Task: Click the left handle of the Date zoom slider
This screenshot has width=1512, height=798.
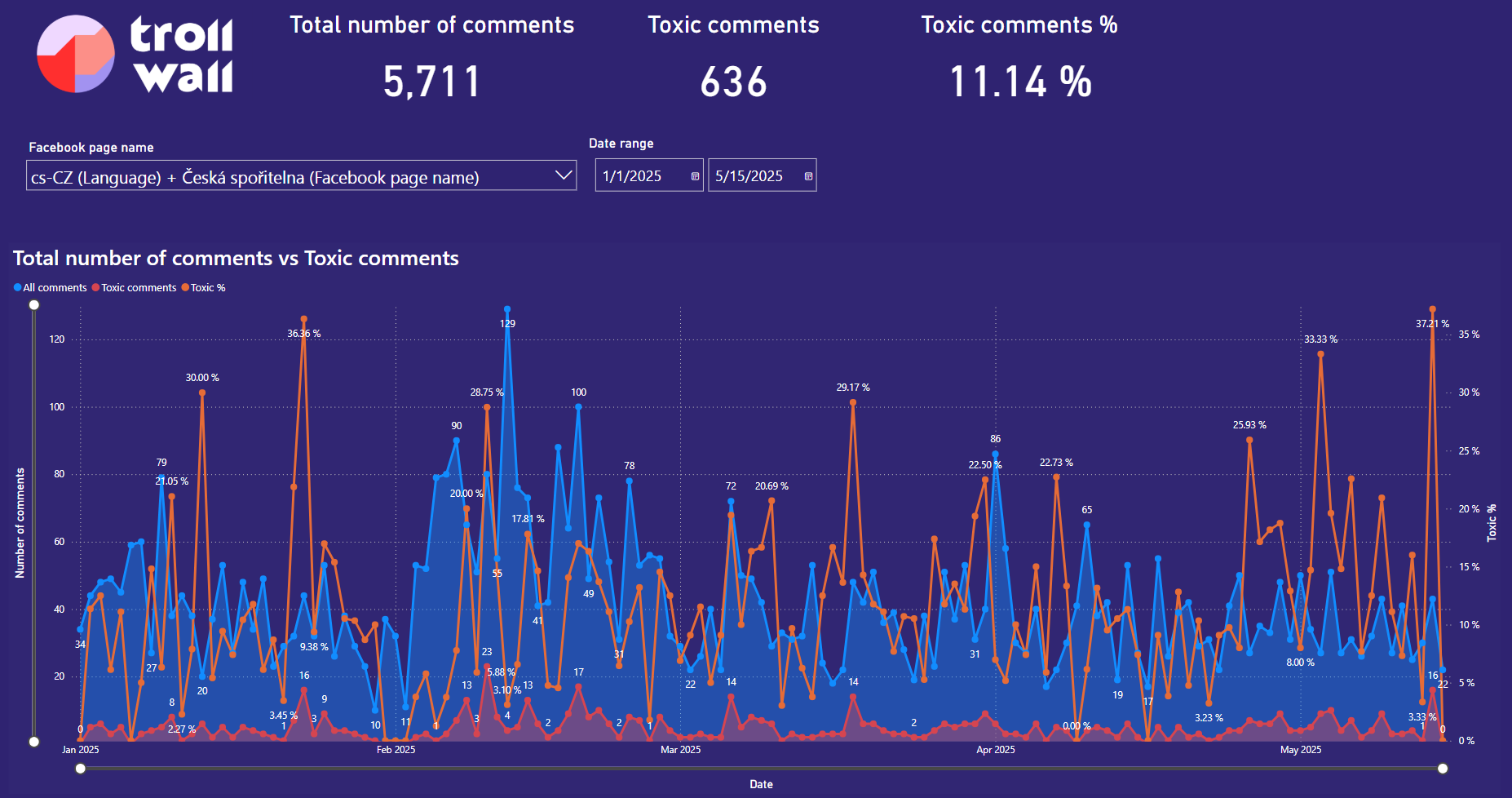Action: click(x=81, y=769)
